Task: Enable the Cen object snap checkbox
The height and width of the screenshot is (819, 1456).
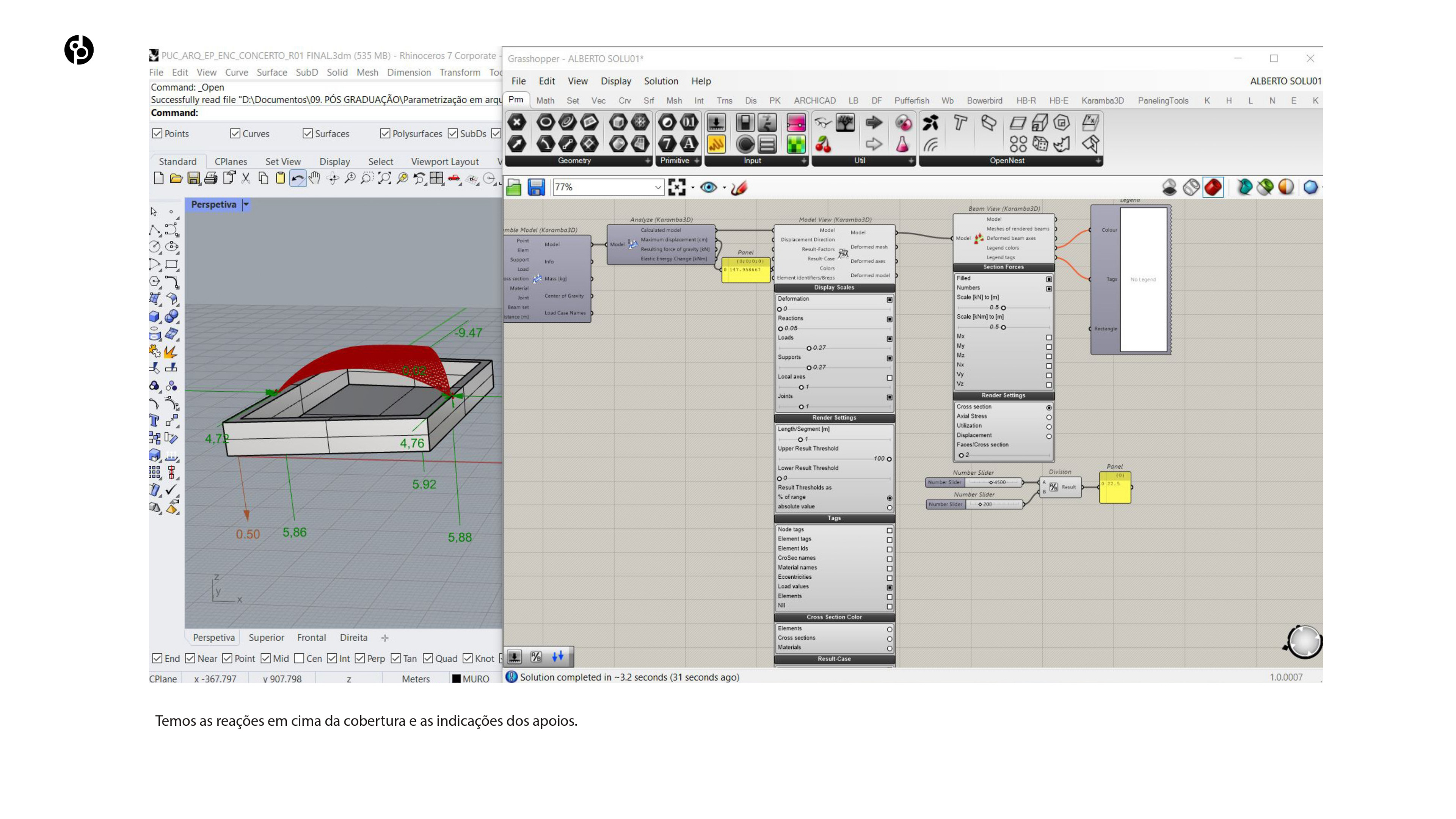Action: pyautogui.click(x=300, y=659)
